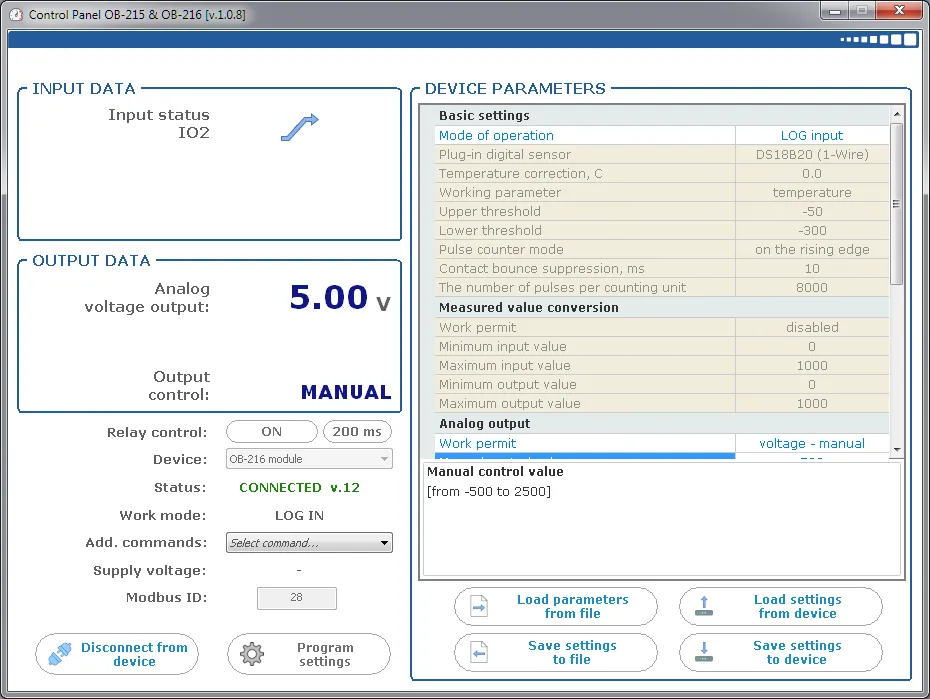Select the Mode of operation row

661,135
